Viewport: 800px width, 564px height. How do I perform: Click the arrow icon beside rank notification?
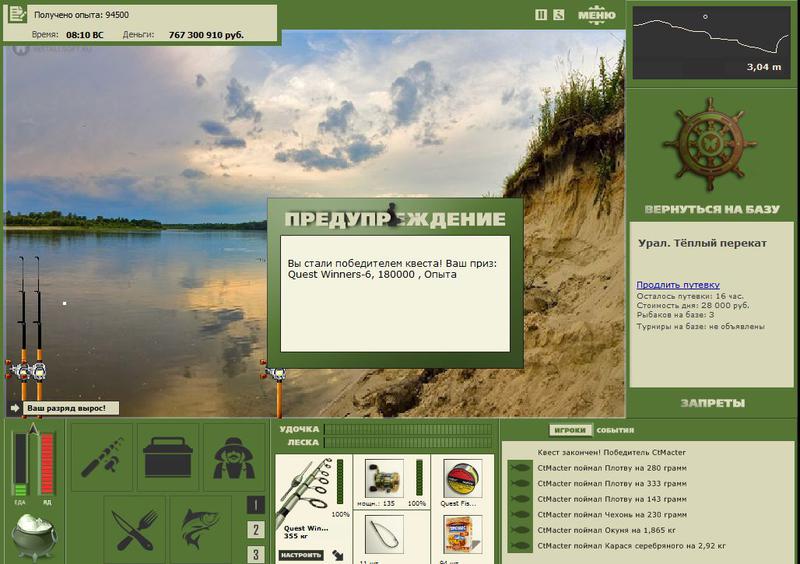coord(15,408)
